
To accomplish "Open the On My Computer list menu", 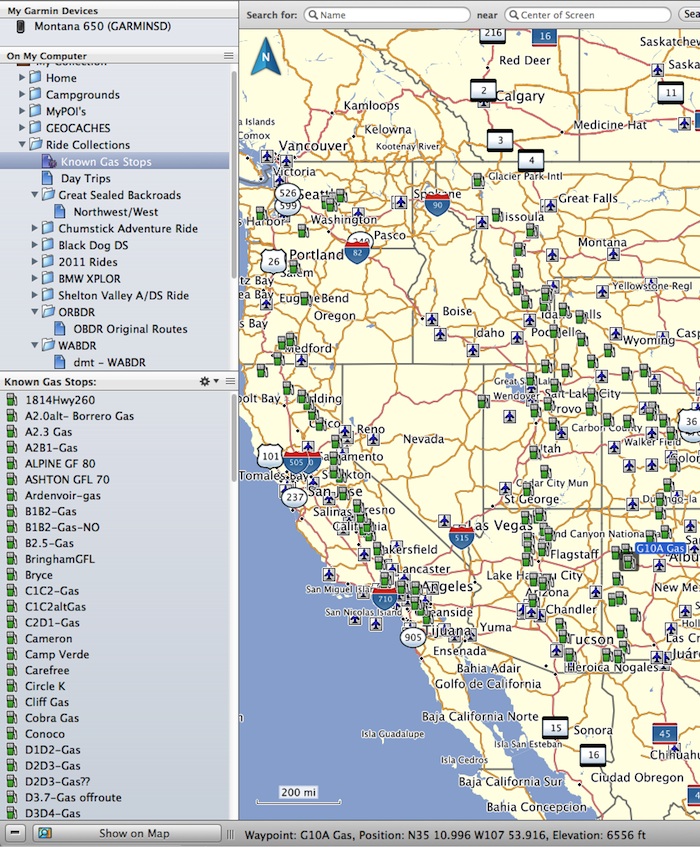I will pos(229,56).
